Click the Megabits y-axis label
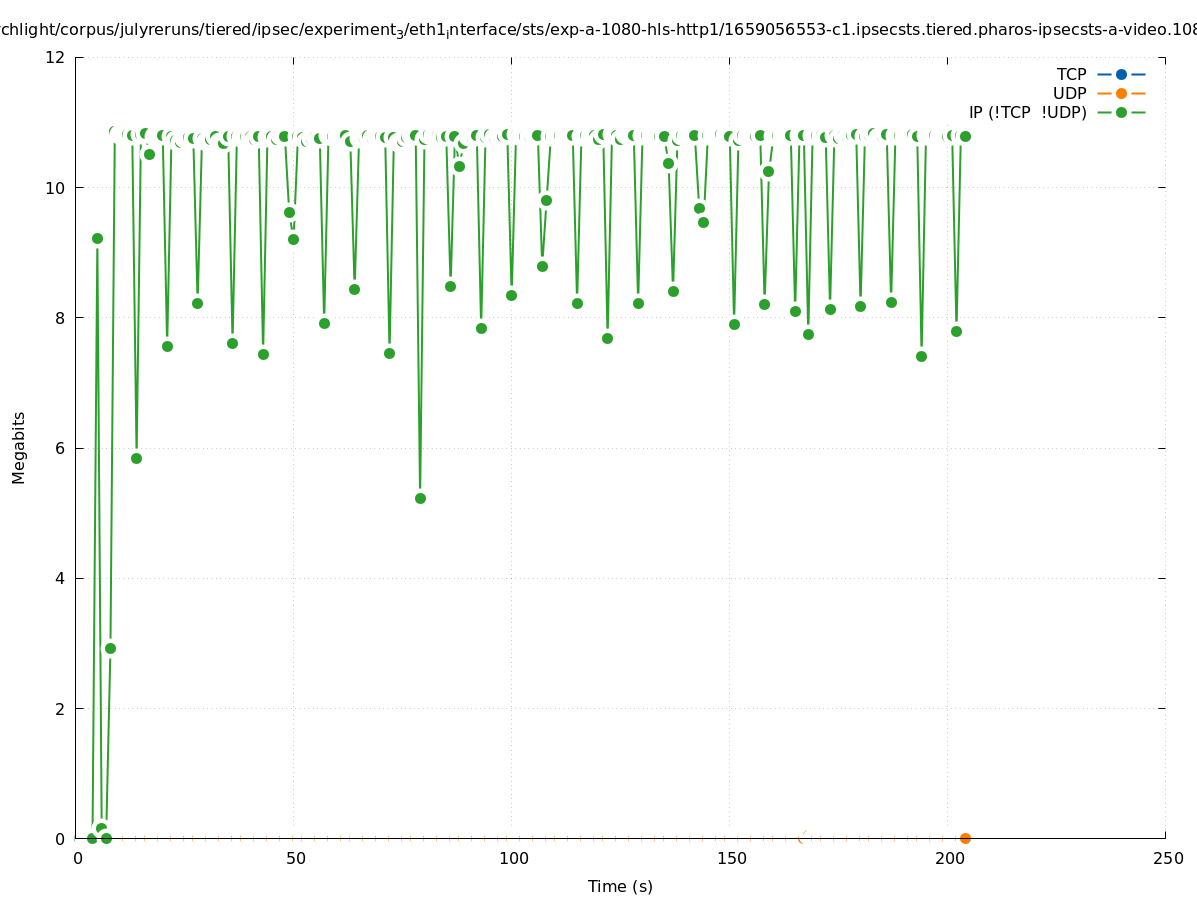Screen dimensions: 1197x900 coord(19,447)
